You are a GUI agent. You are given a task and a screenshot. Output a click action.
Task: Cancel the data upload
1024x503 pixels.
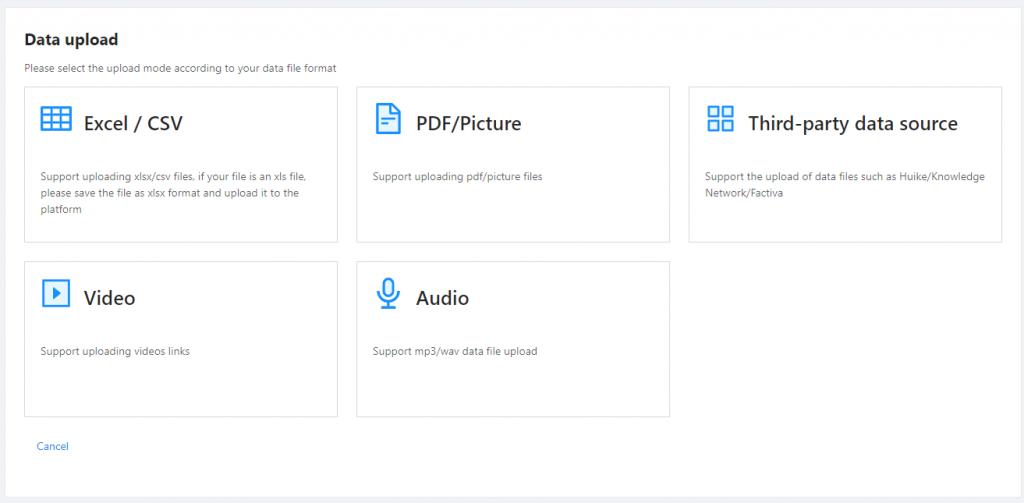pos(53,446)
